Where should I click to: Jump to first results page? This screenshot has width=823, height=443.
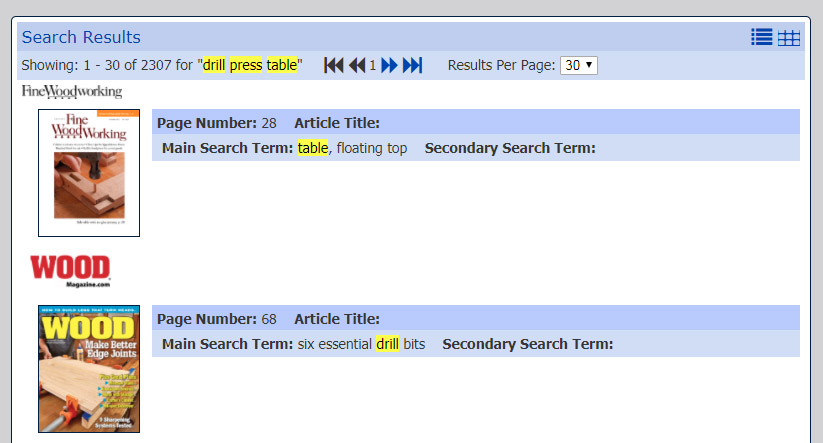click(334, 65)
